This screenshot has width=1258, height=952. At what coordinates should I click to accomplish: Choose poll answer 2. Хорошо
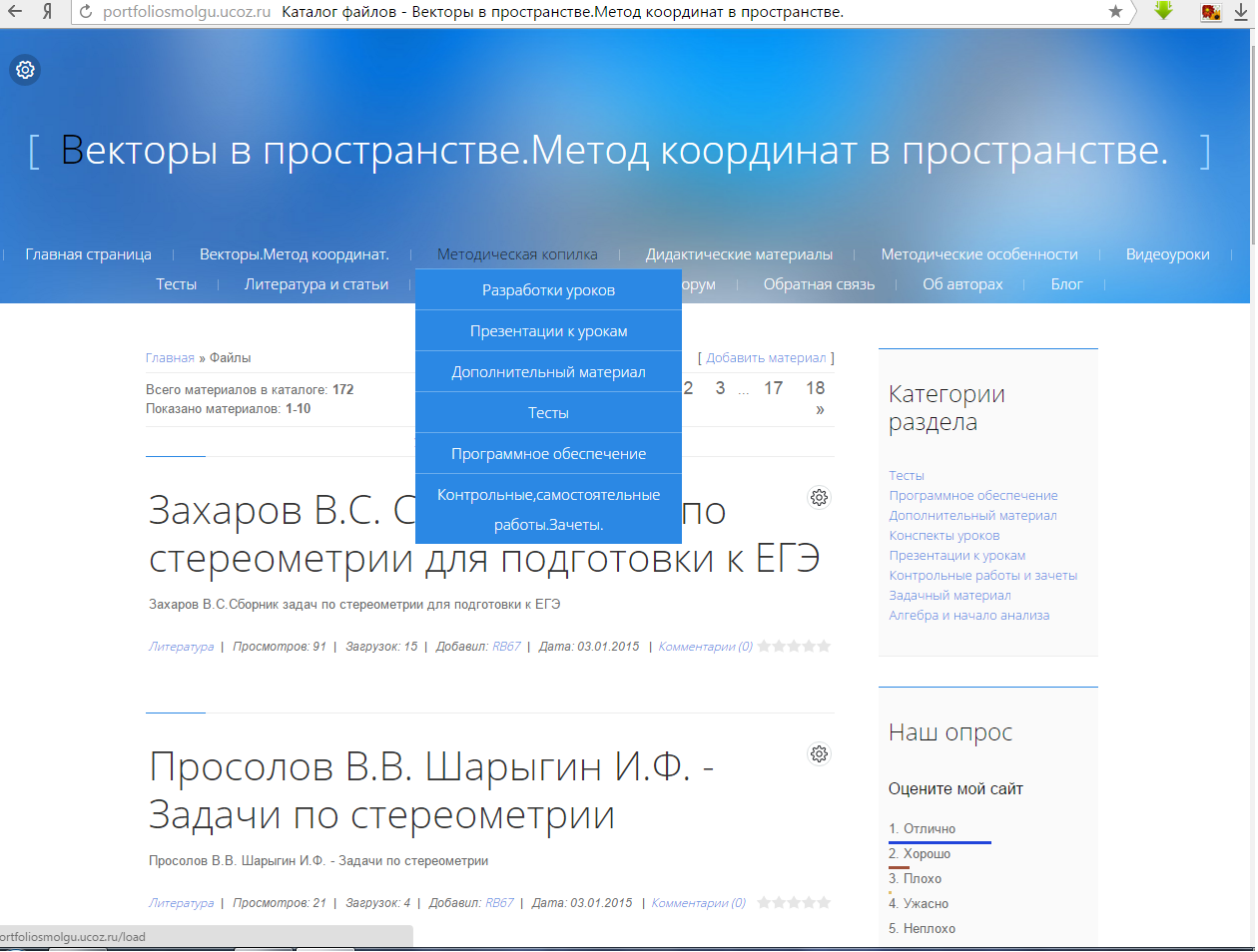(x=920, y=854)
